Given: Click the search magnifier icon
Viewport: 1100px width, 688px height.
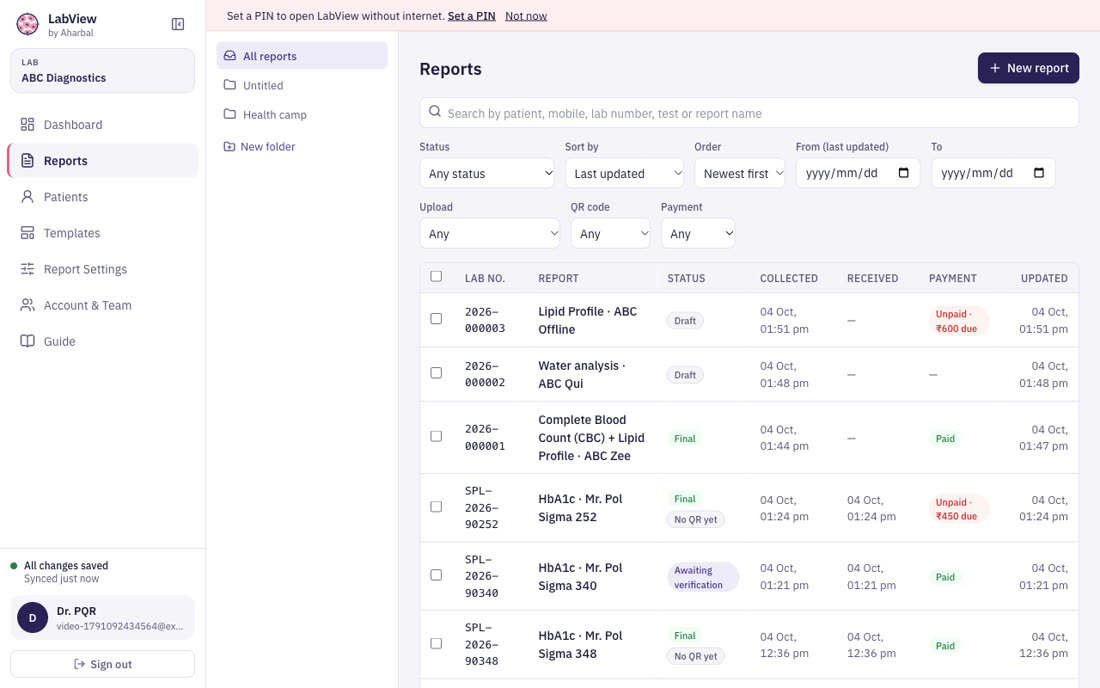Looking at the screenshot, I should pyautogui.click(x=435, y=112).
